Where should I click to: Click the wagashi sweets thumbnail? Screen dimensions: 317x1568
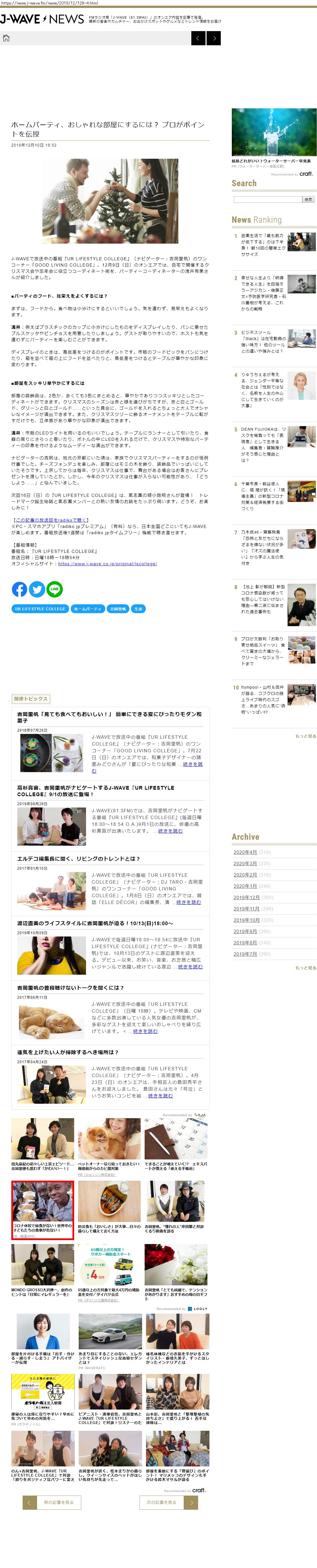(x=52, y=753)
